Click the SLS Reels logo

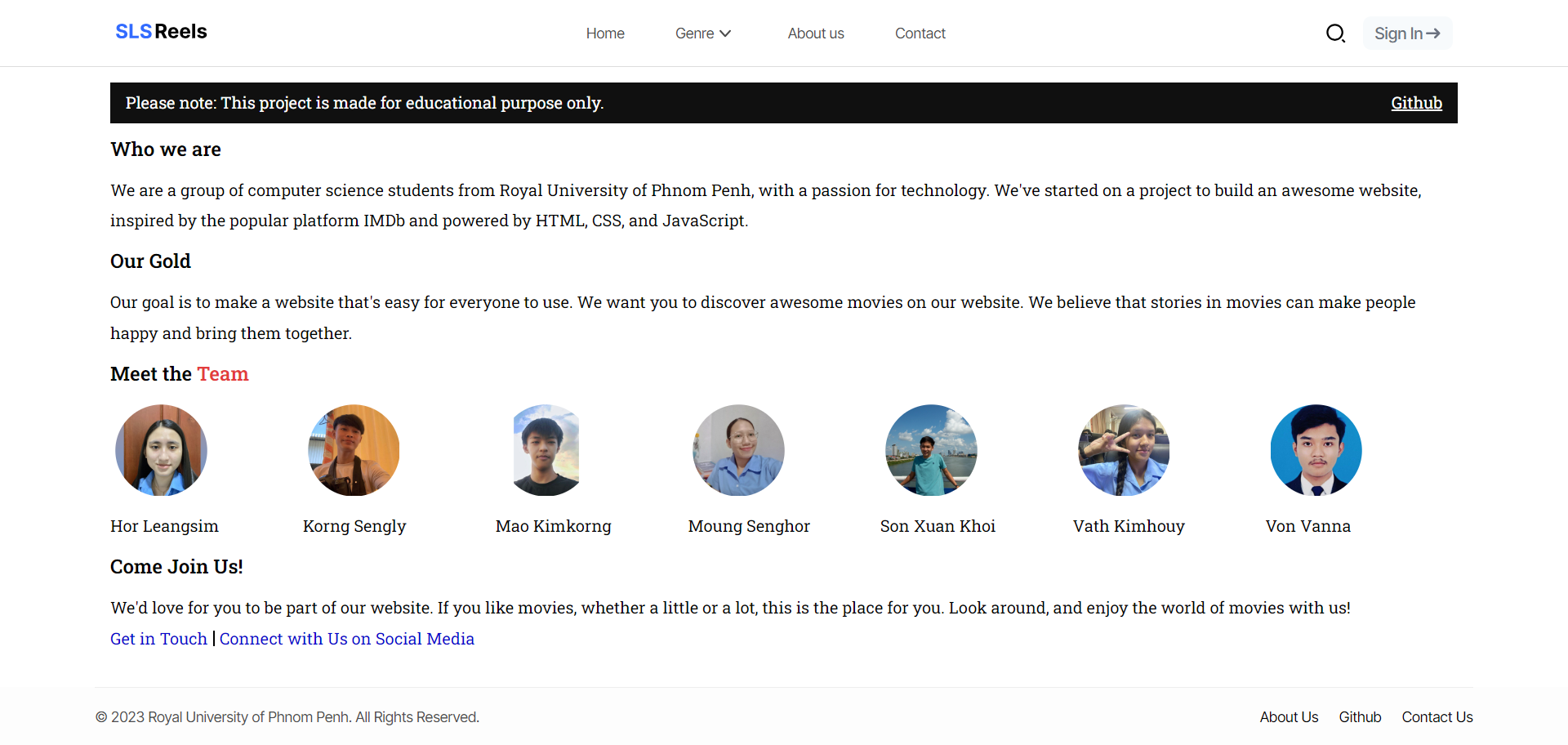[161, 32]
